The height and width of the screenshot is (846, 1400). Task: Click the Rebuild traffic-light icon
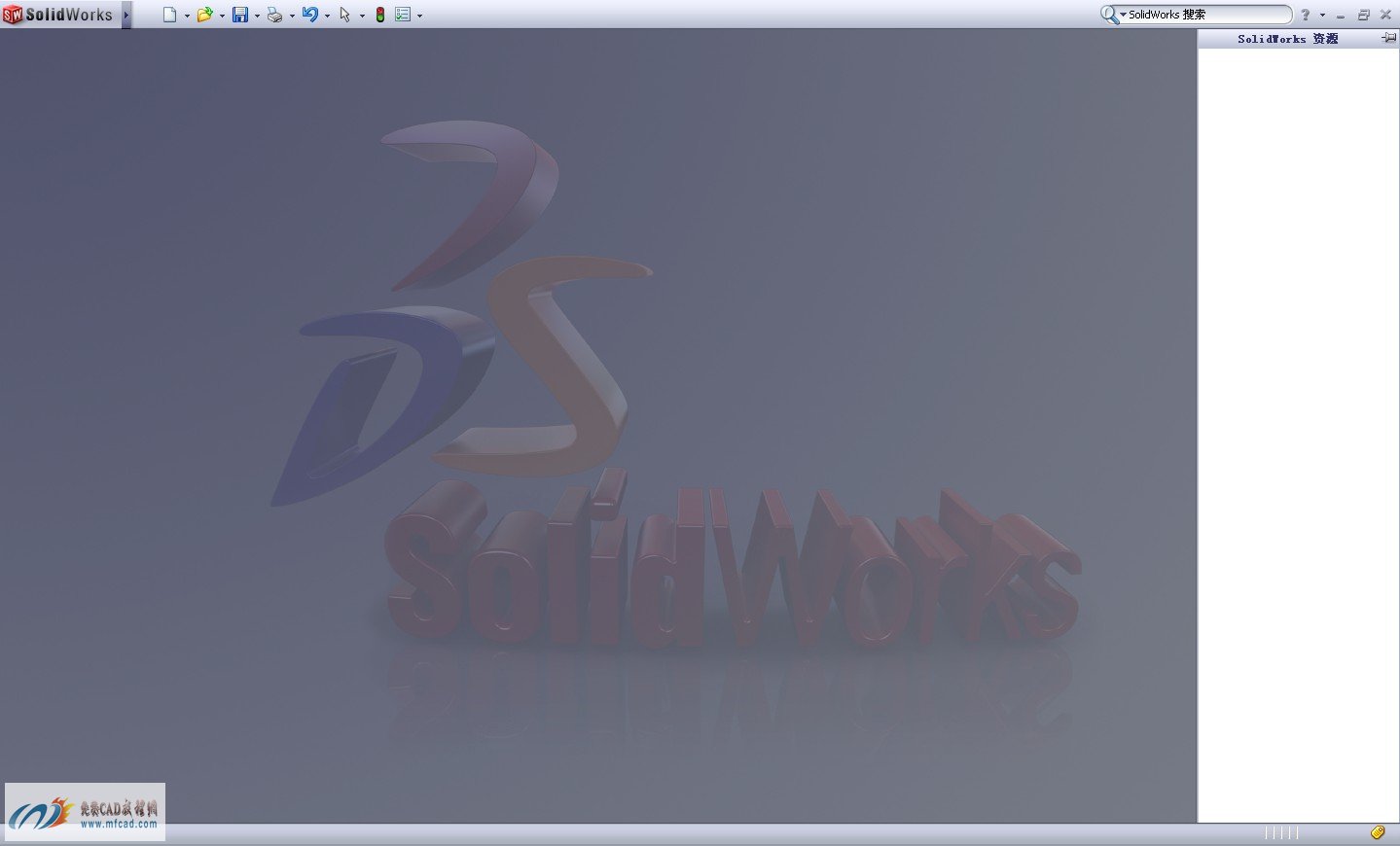379,15
